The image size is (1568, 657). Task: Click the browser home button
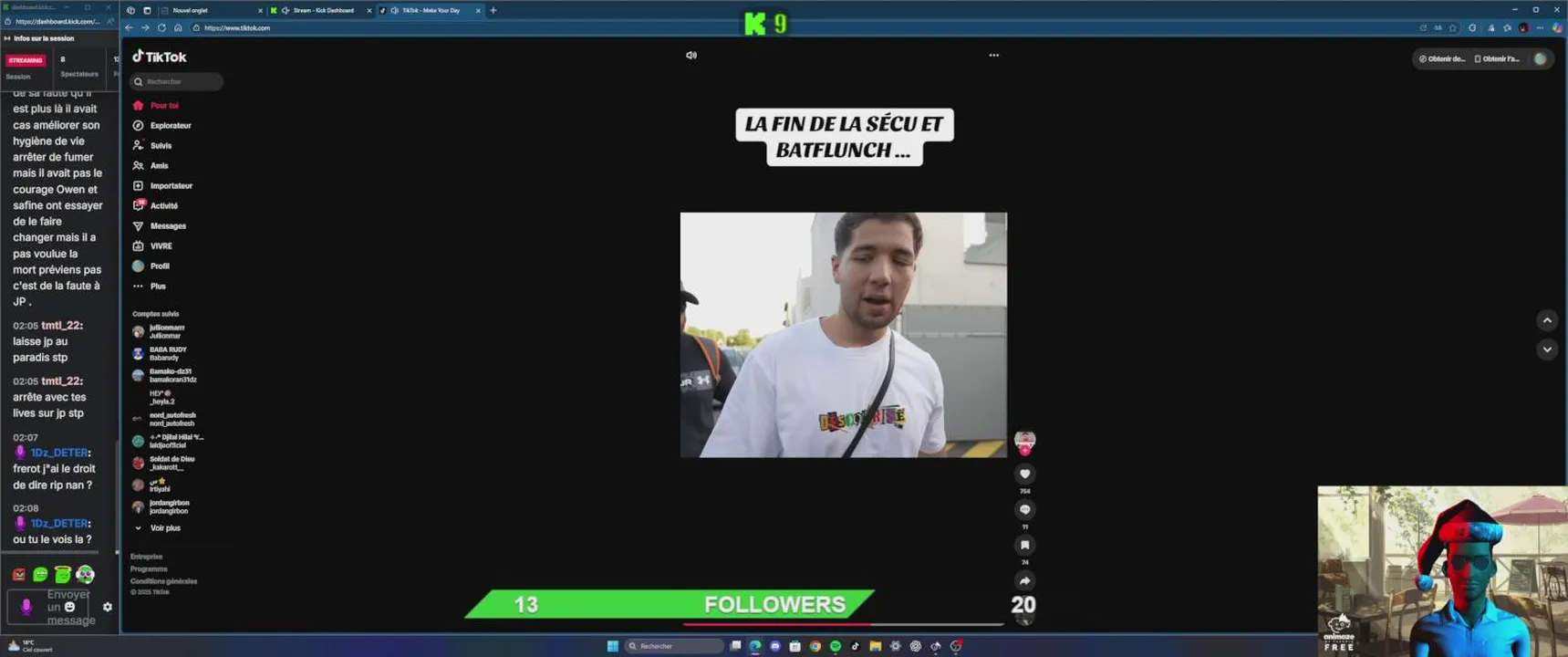[178, 28]
